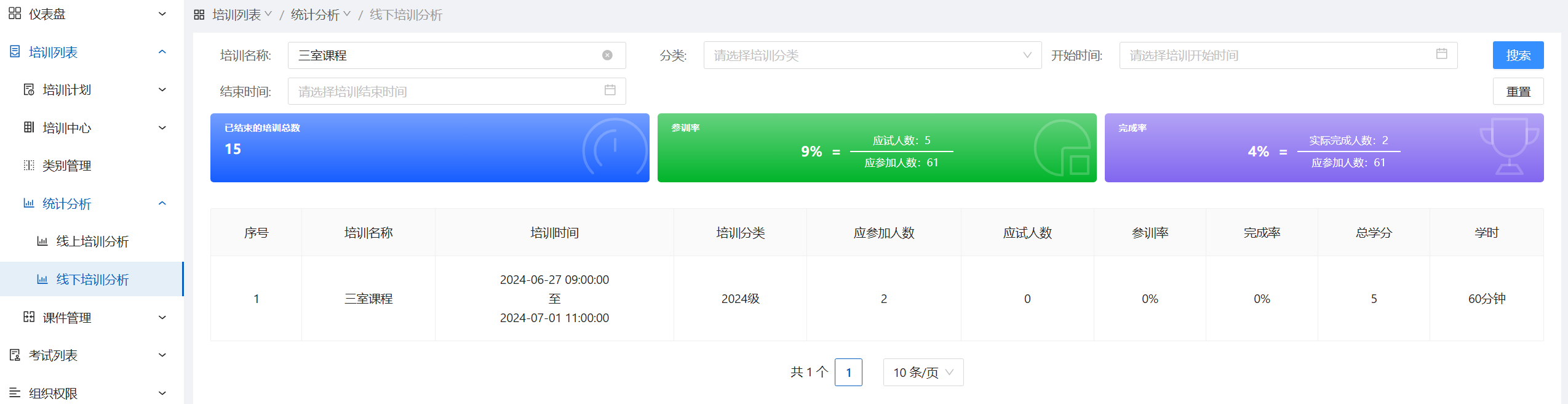Click the grid icon beside breadcrumb 培训列表
Viewport: 1568px width, 404px height.
(x=199, y=15)
